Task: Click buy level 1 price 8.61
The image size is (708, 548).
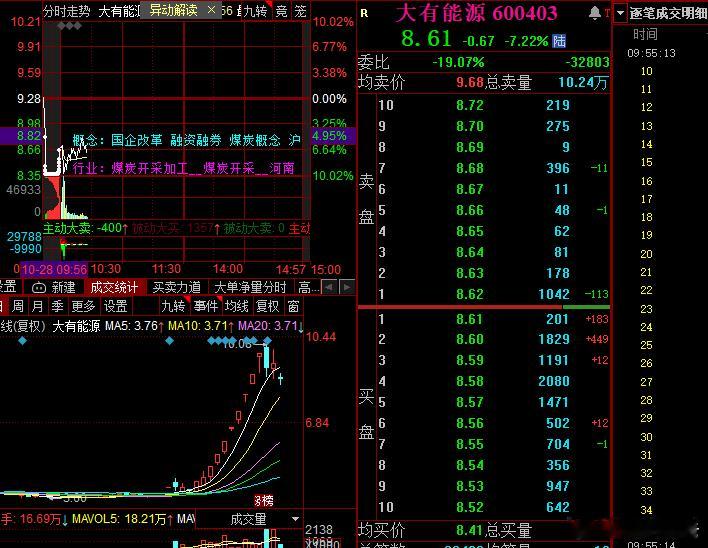Action: point(470,319)
